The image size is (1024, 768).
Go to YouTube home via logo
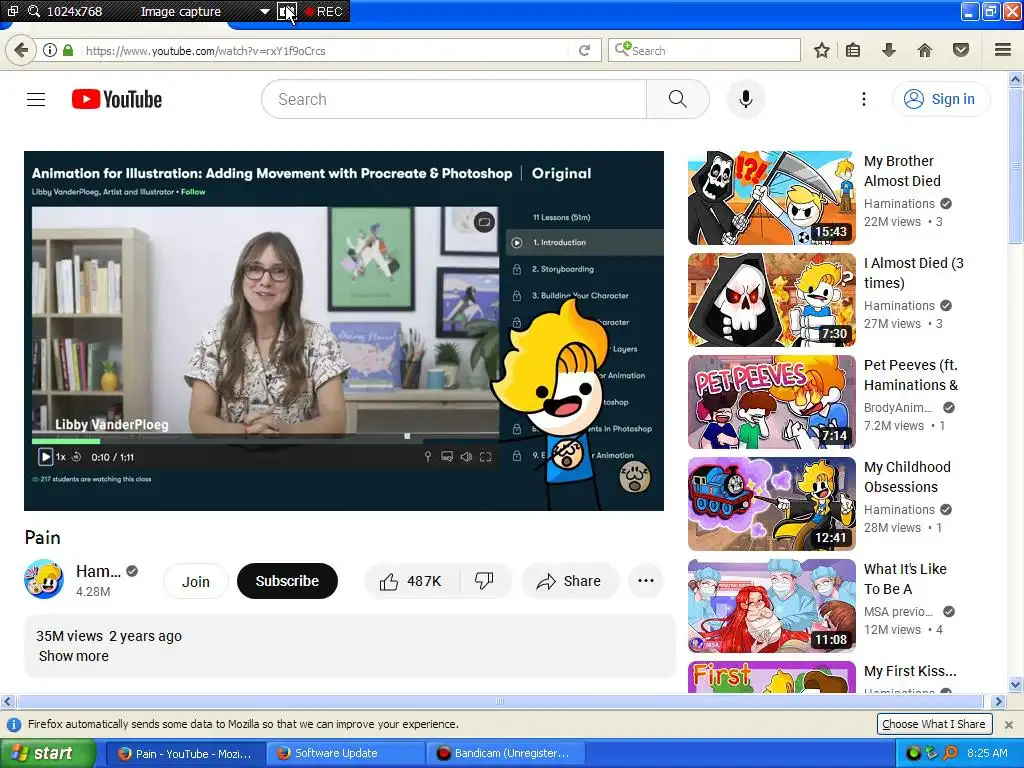[117, 99]
